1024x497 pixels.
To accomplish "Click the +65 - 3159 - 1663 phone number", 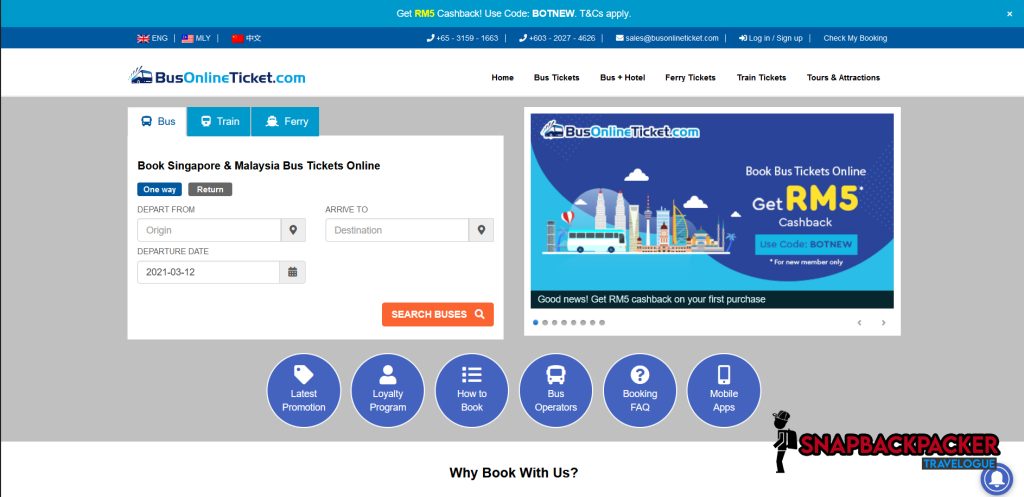I will click(x=462, y=39).
